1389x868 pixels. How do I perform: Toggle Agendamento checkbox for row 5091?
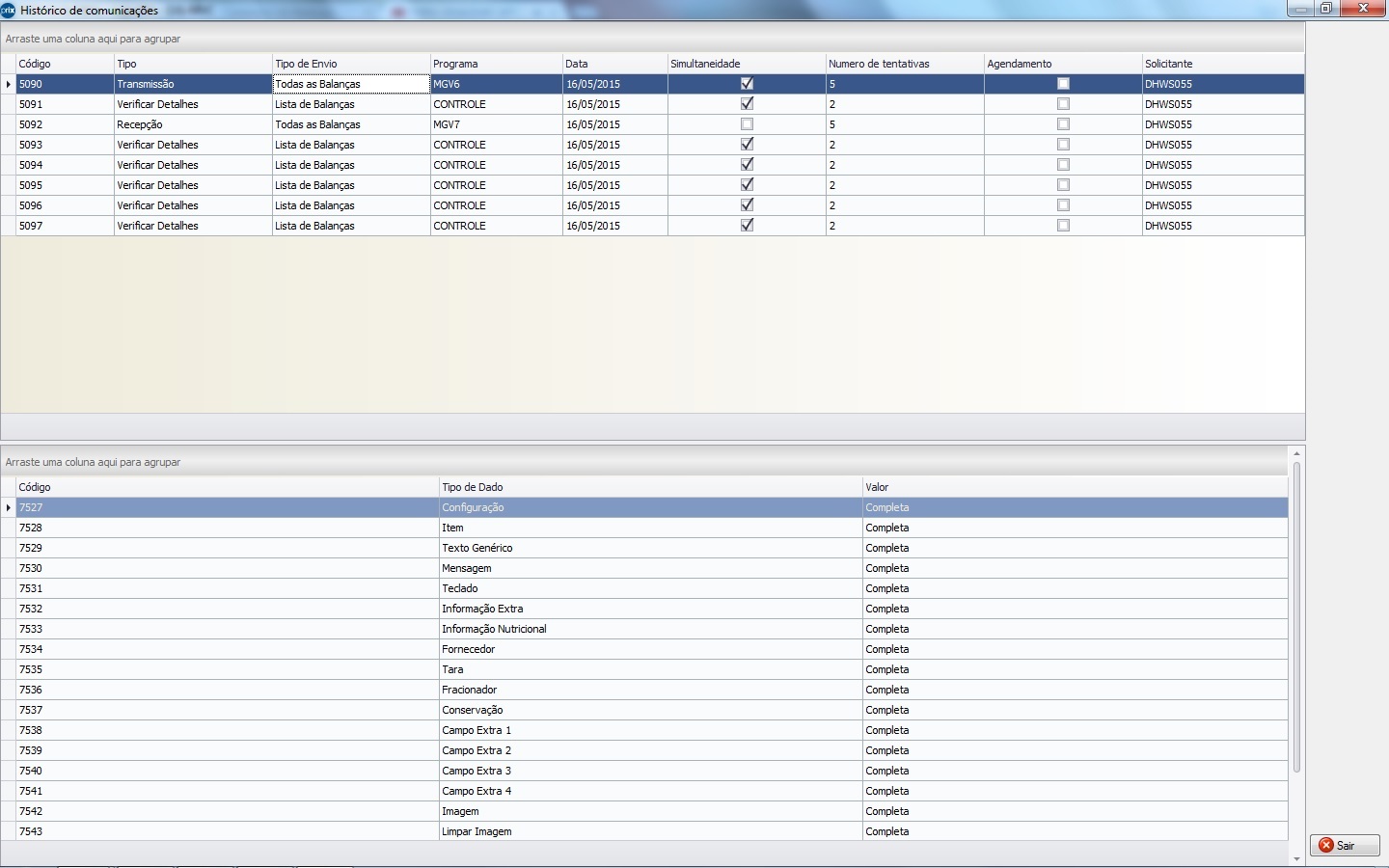1063,104
